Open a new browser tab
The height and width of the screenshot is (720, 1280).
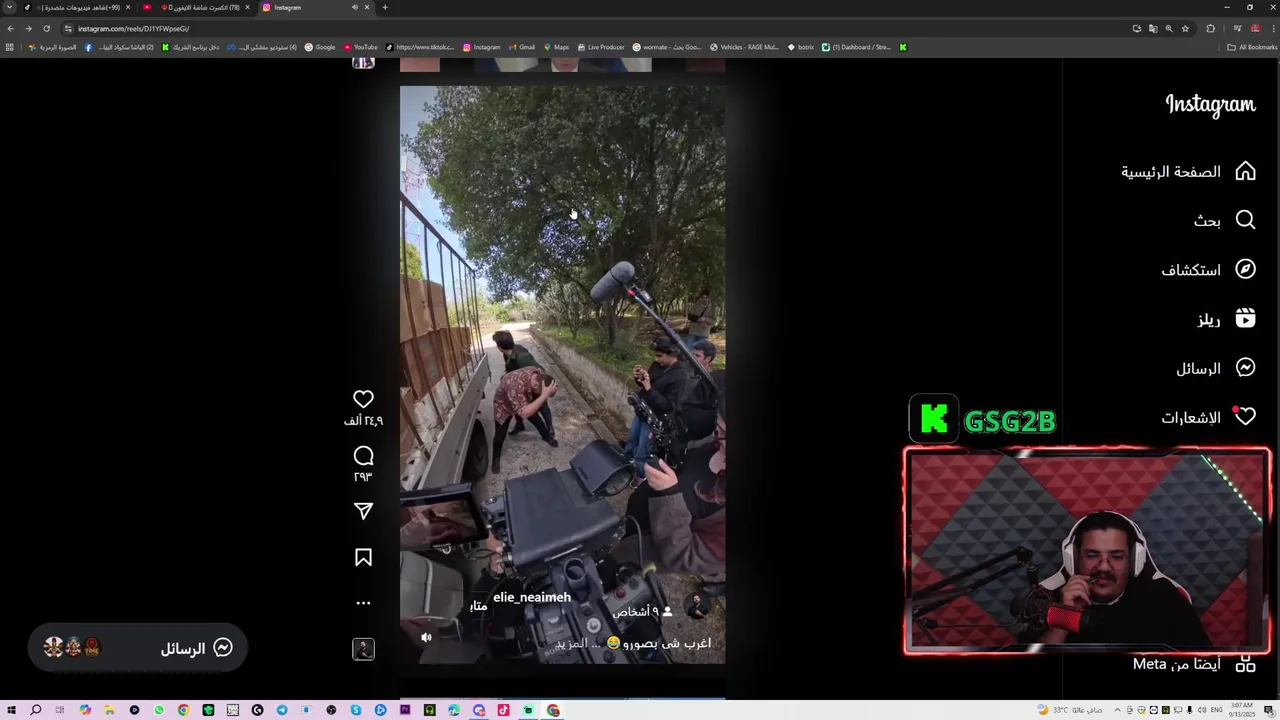coord(385,7)
